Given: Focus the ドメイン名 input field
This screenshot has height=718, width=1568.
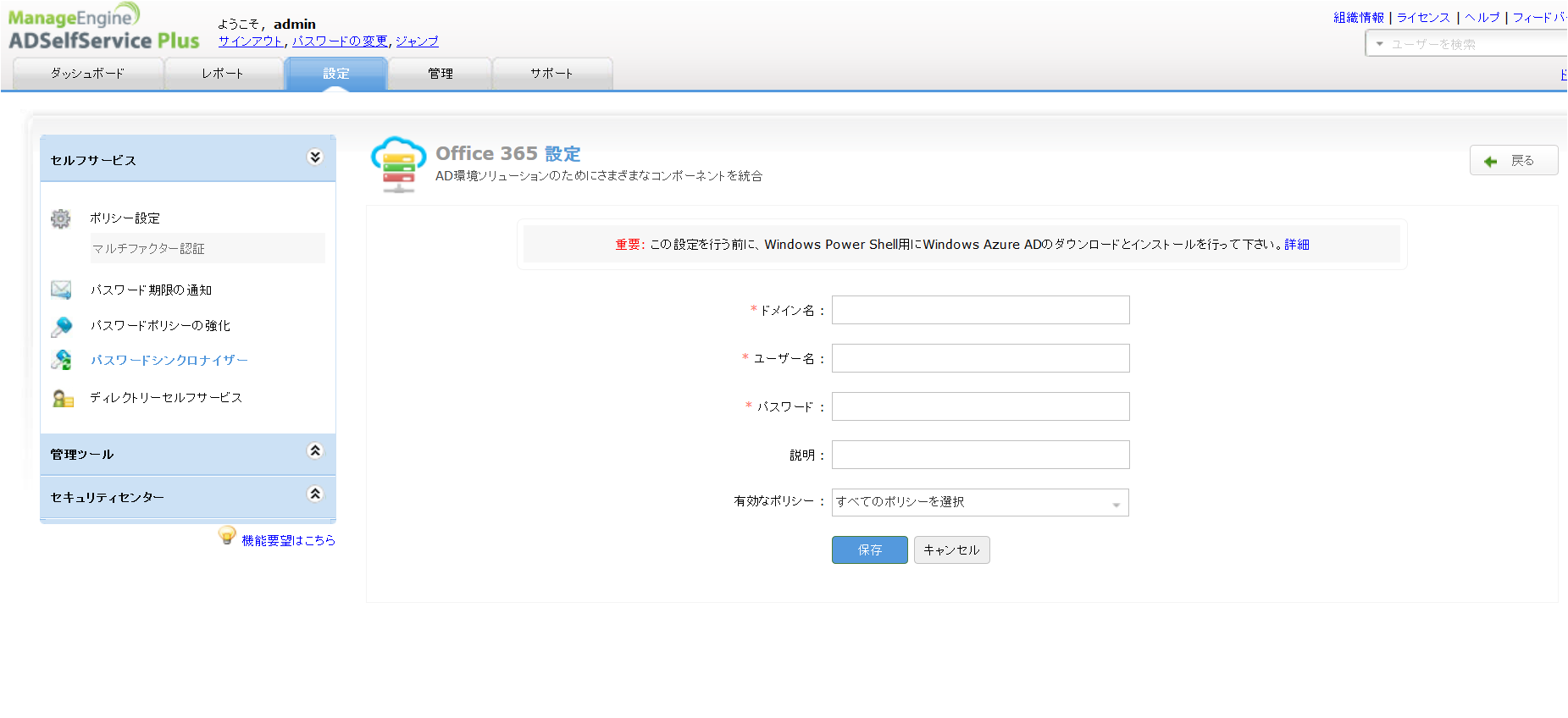Looking at the screenshot, I should pos(981,310).
